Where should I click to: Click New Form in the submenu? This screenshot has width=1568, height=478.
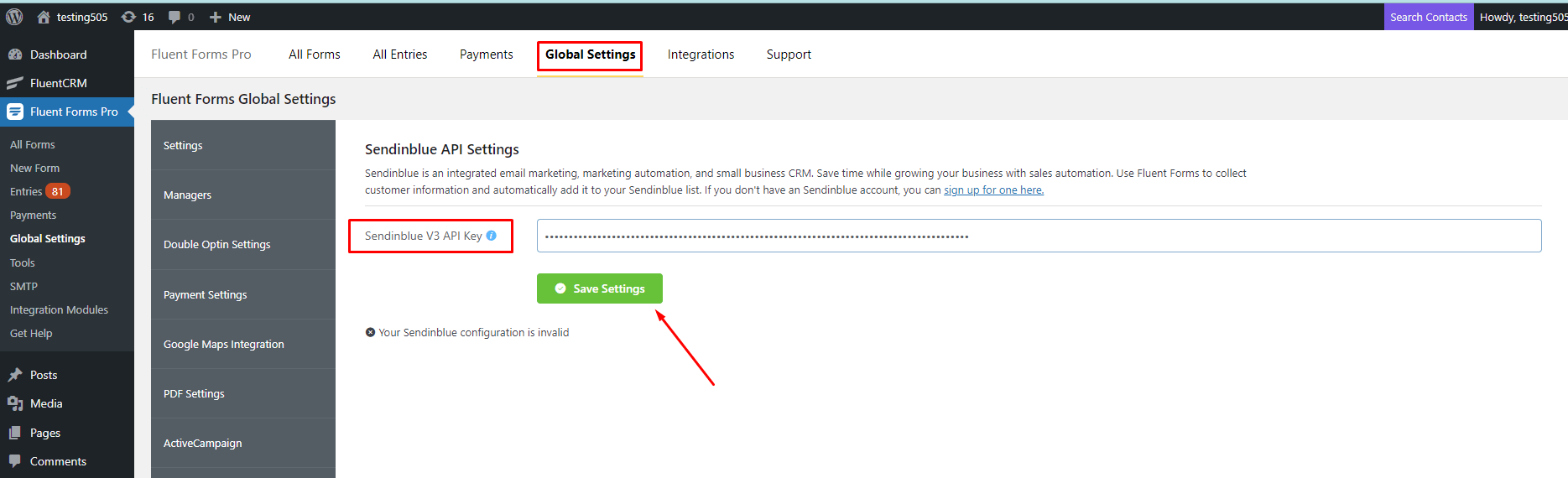coord(35,168)
